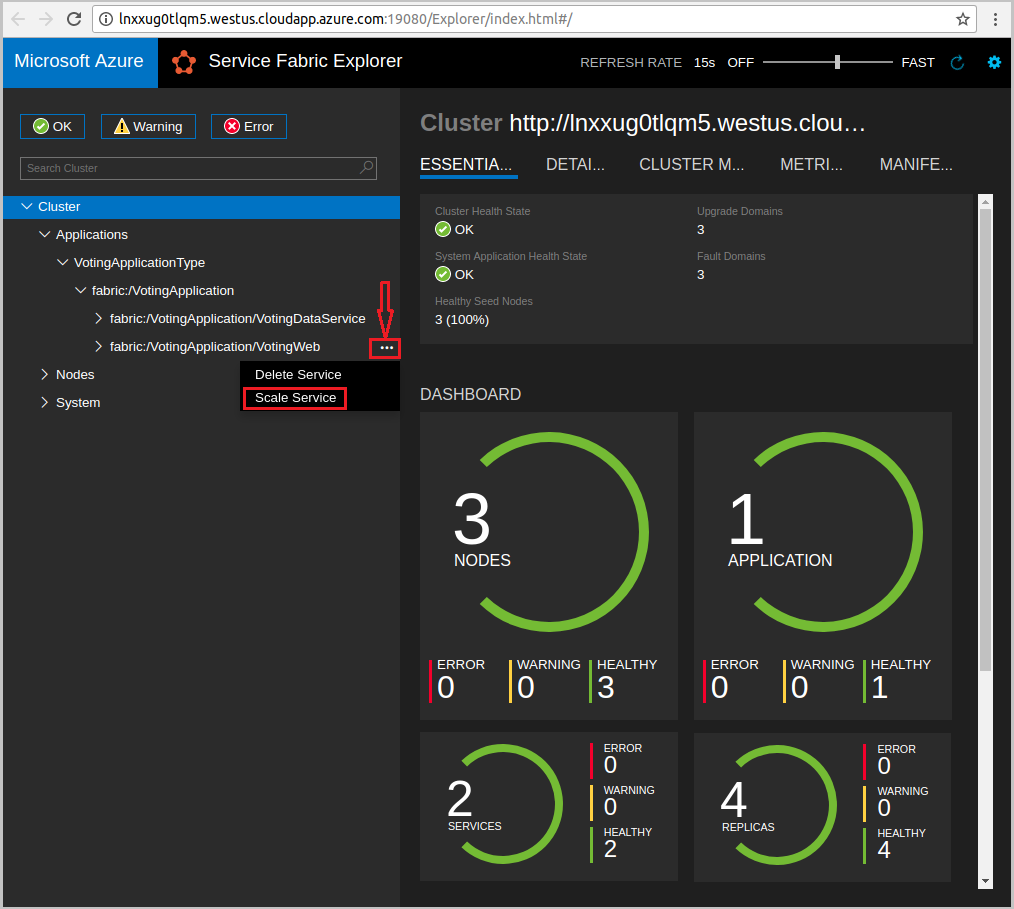Click the Microsoft Azure brand link
1014x909 pixels.
click(79, 62)
